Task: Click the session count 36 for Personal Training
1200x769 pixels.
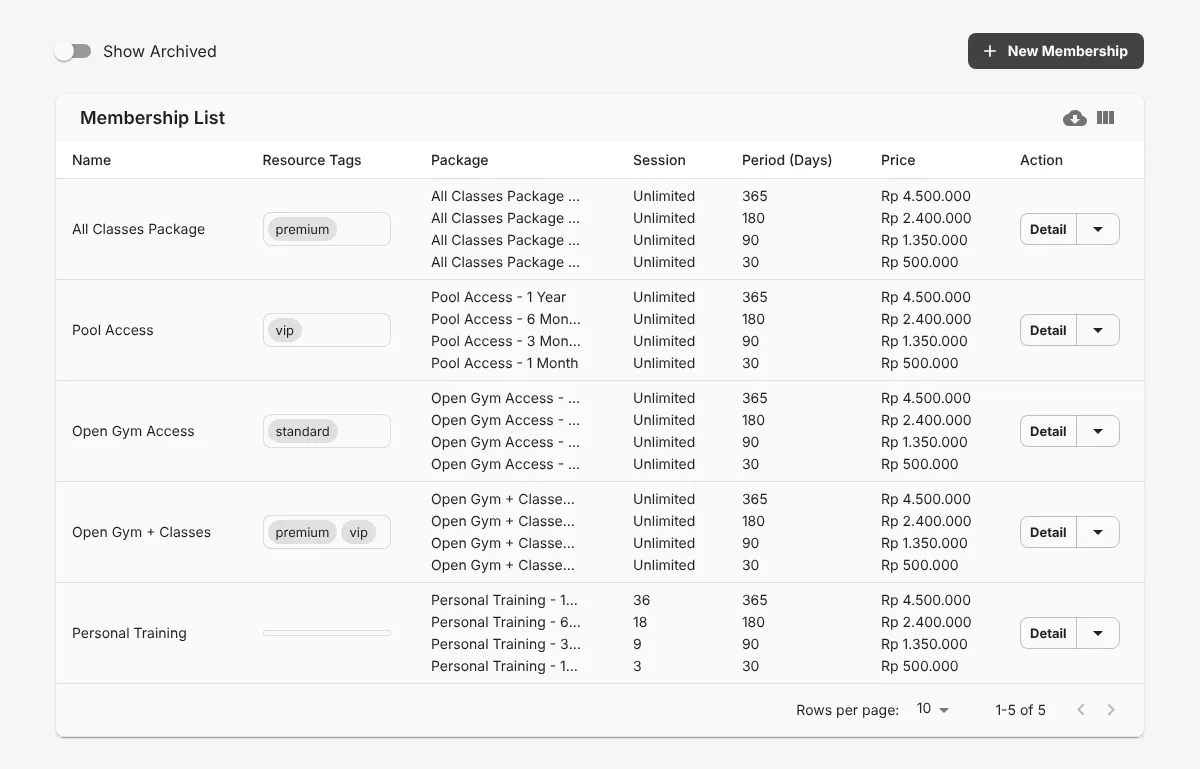Action: (641, 600)
